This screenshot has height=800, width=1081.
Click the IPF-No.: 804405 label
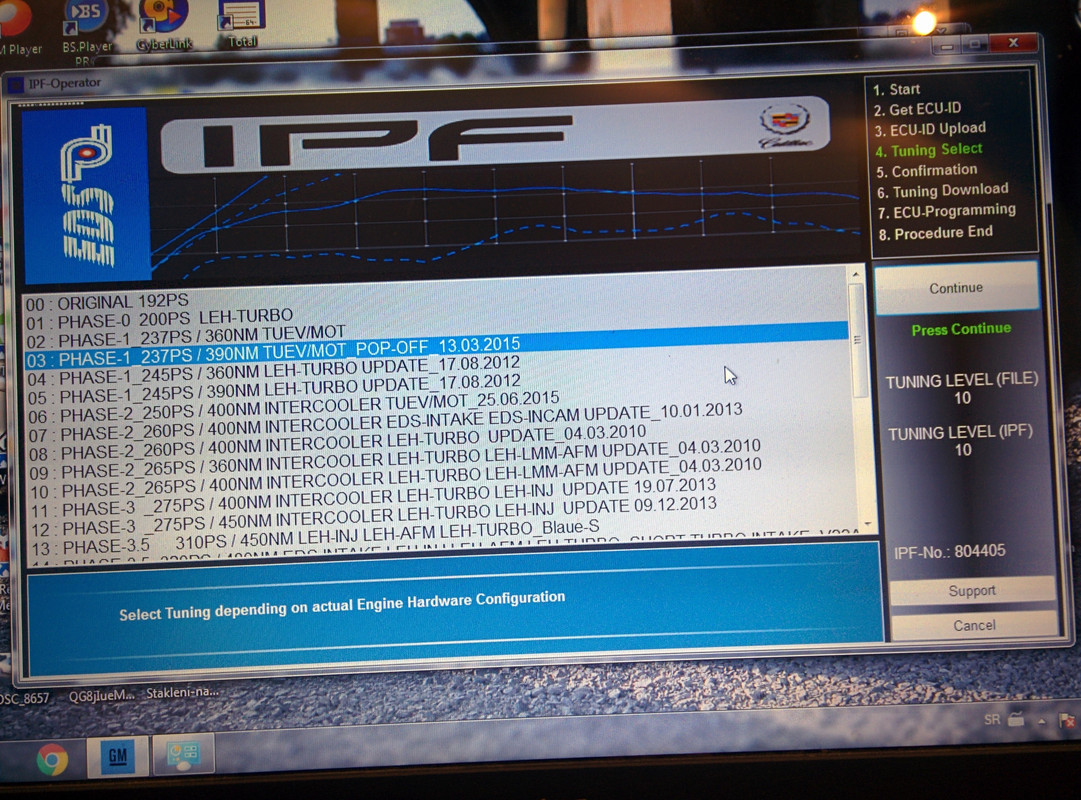pyautogui.click(x=949, y=552)
